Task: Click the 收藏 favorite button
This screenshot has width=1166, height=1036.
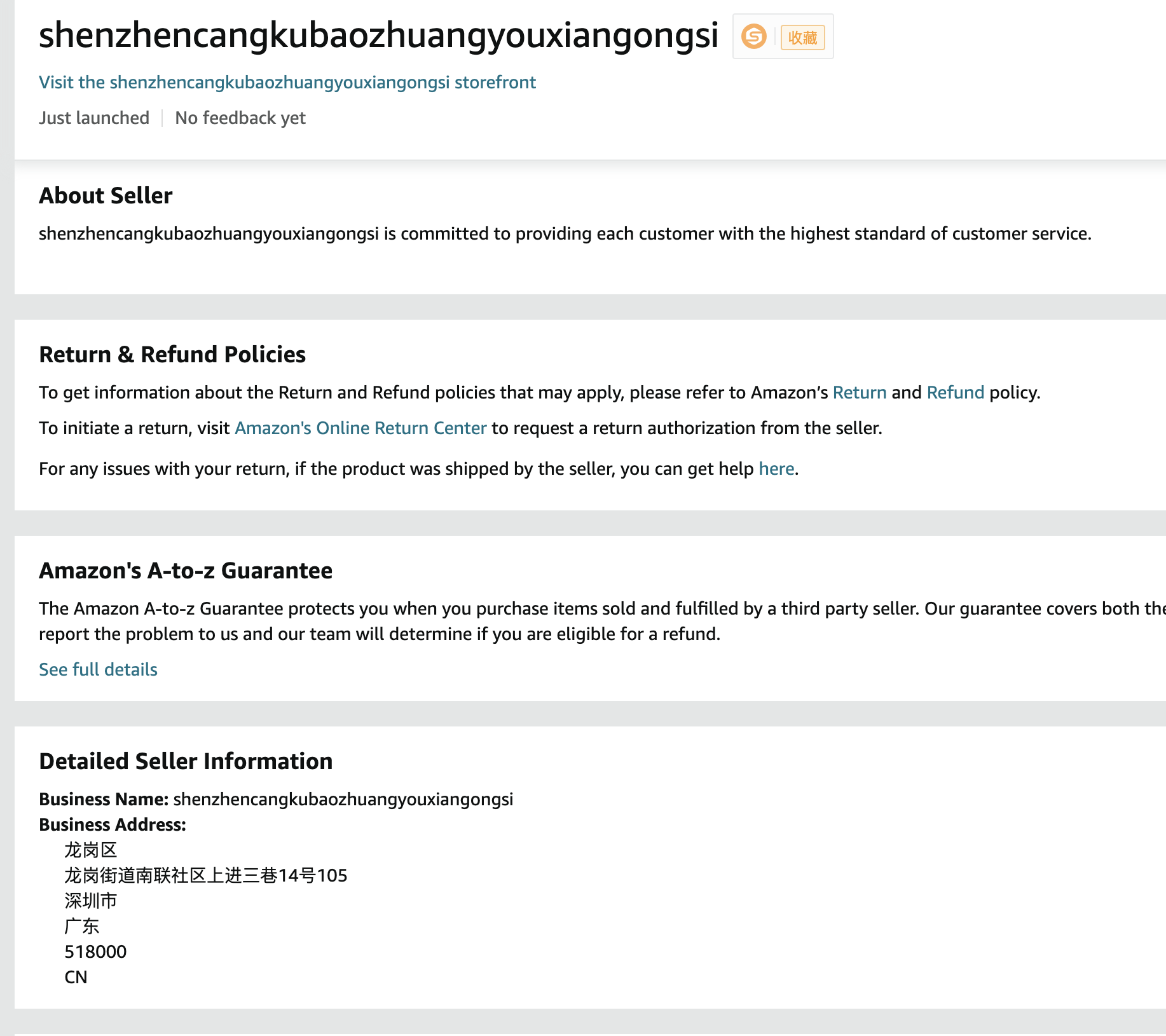Action: tap(802, 37)
